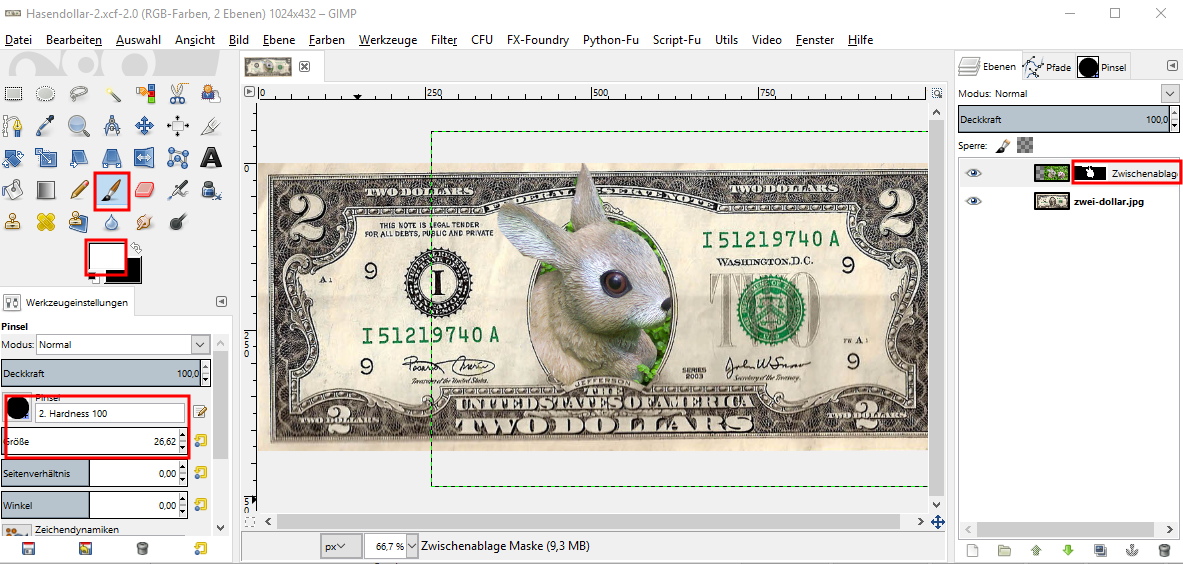The height and width of the screenshot is (564, 1183).
Task: Expand the brush Modus dropdown in tool options
Action: [x=198, y=344]
